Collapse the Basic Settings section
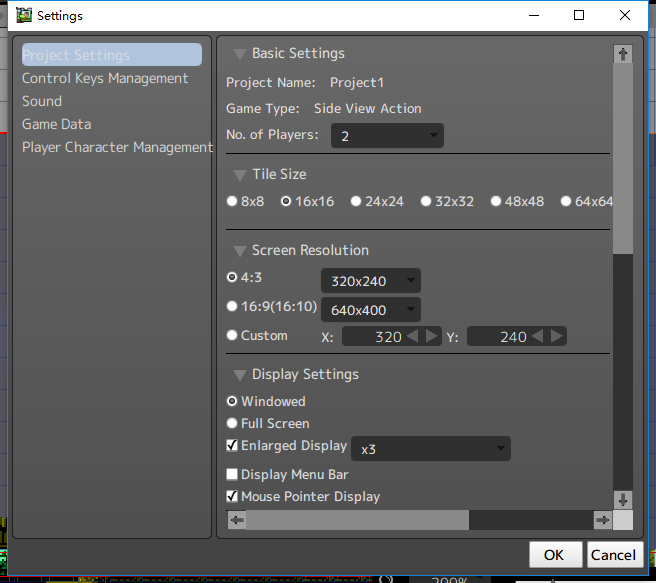 [240, 54]
